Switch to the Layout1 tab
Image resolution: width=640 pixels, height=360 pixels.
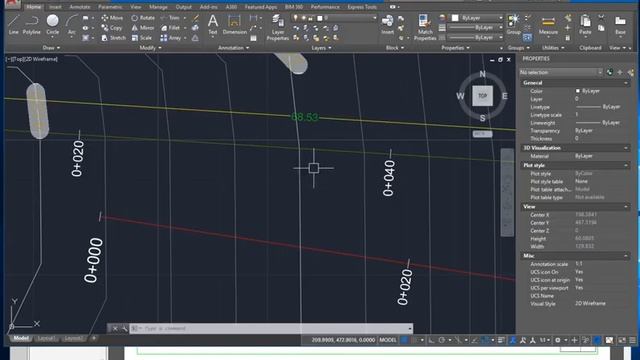coord(46,338)
